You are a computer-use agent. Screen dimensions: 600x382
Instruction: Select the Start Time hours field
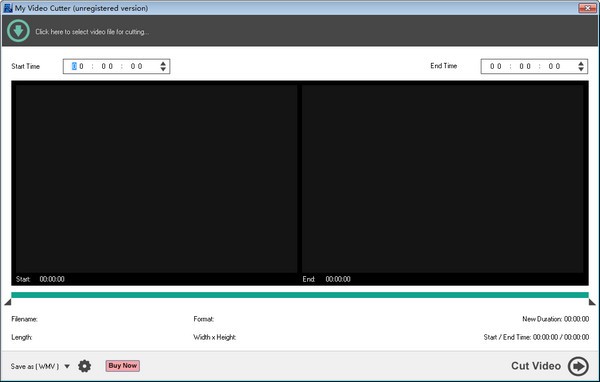coord(78,66)
